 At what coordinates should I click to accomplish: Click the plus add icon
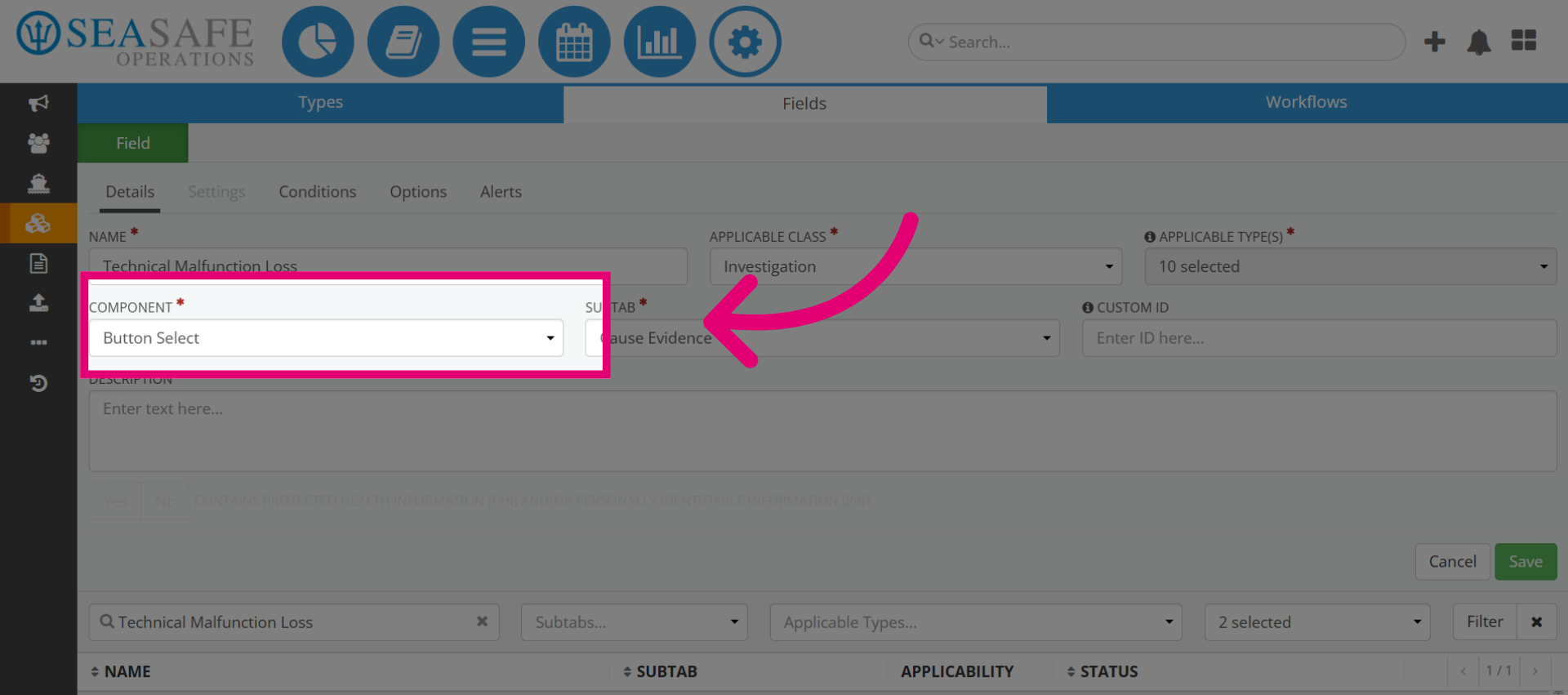(x=1435, y=42)
